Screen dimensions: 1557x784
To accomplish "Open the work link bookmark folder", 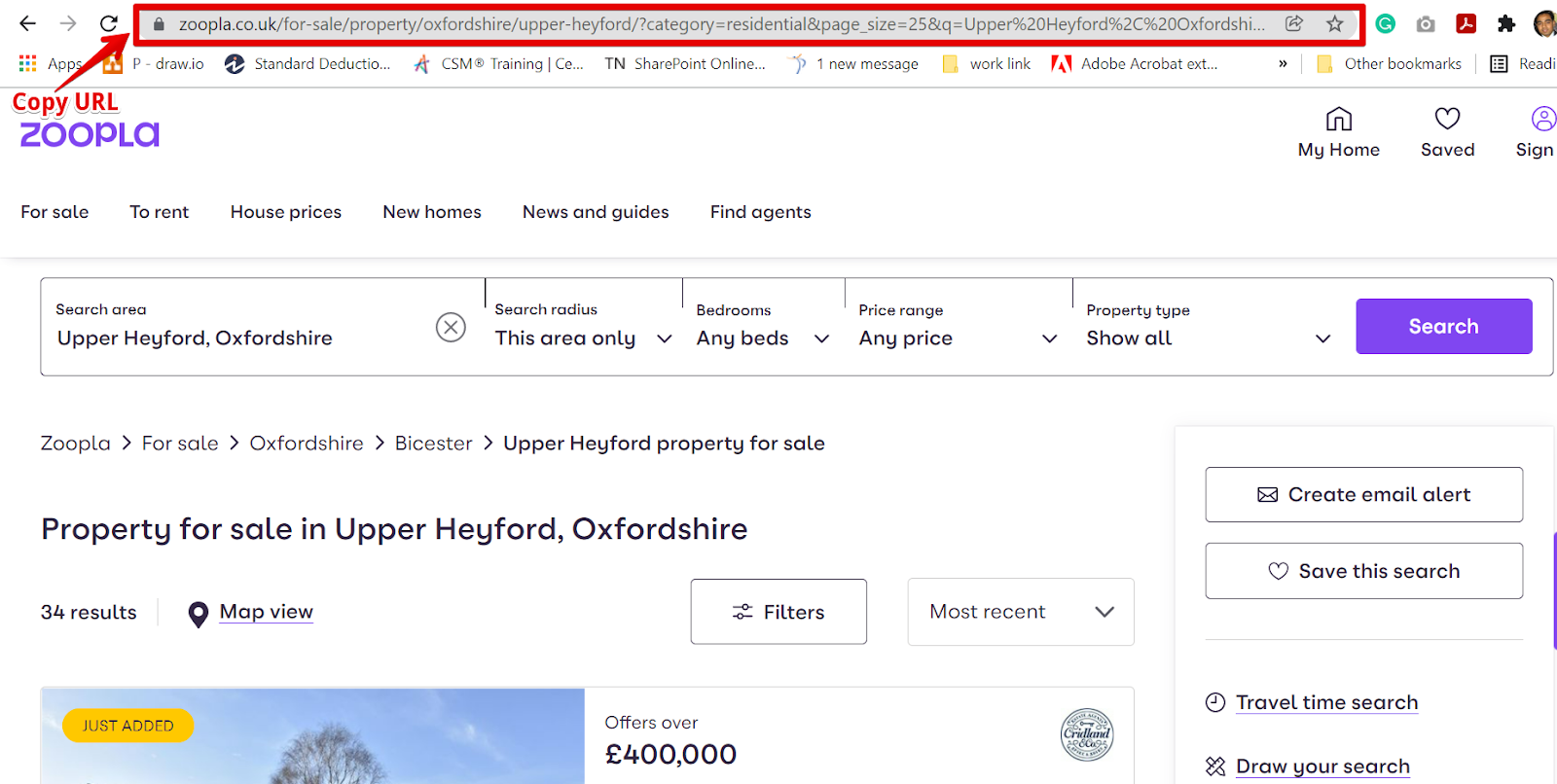I will [x=986, y=63].
